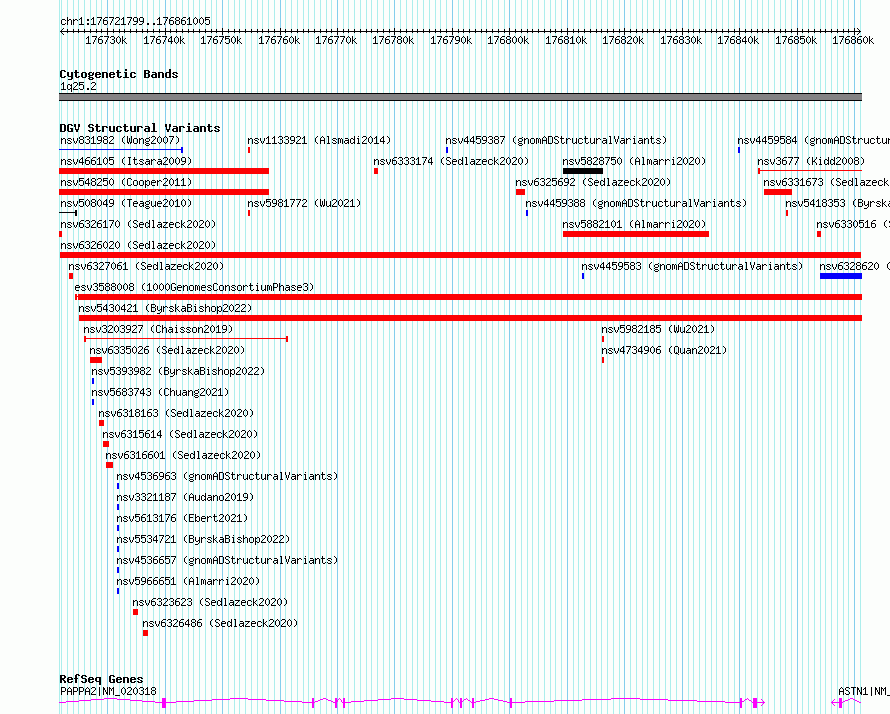
Task: Select nsv6325692 (Sedlazeck2020) label
Action: pyautogui.click(x=593, y=182)
